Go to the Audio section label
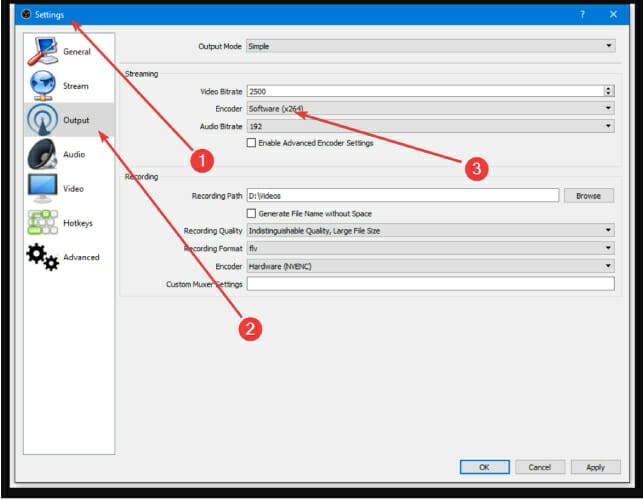Image resolution: width=643 pixels, height=500 pixels. point(74,155)
